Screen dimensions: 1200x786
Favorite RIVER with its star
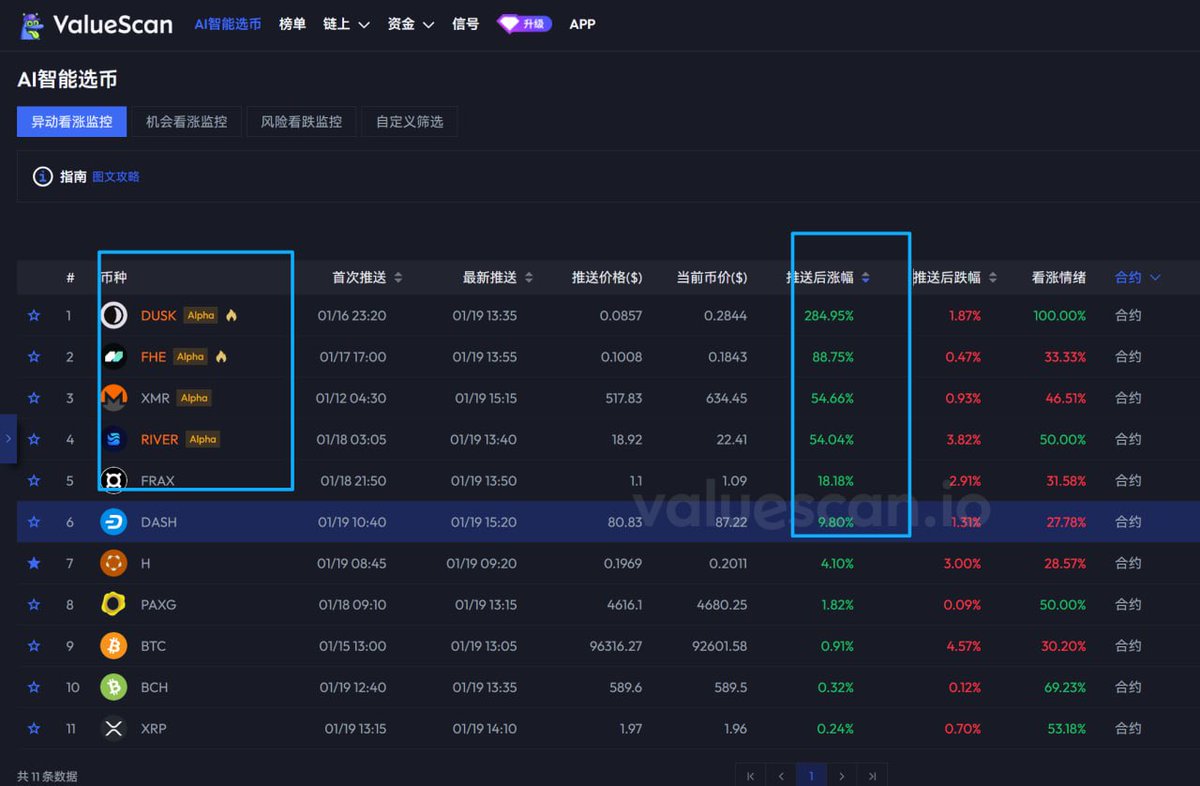coord(34,439)
